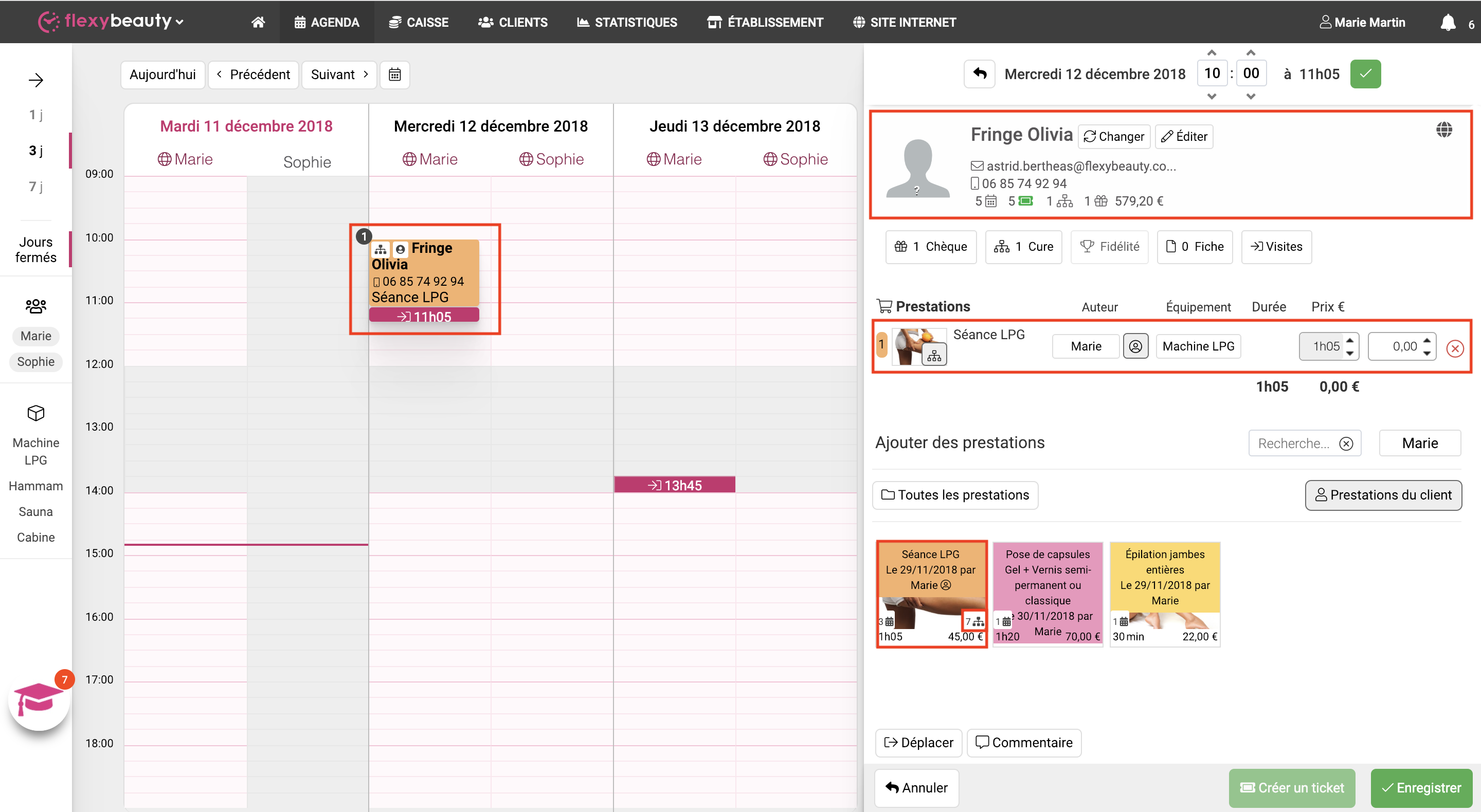Confirm the time with the green checkmark
Image resolution: width=1481 pixels, height=812 pixels.
[x=1365, y=74]
